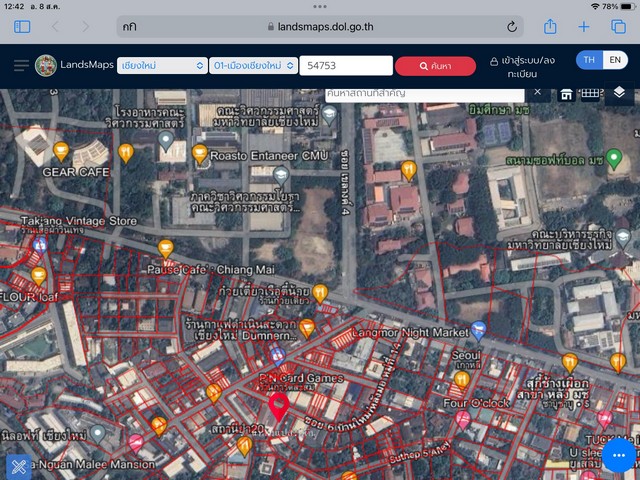Click the land office building icon

pyautogui.click(x=566, y=94)
